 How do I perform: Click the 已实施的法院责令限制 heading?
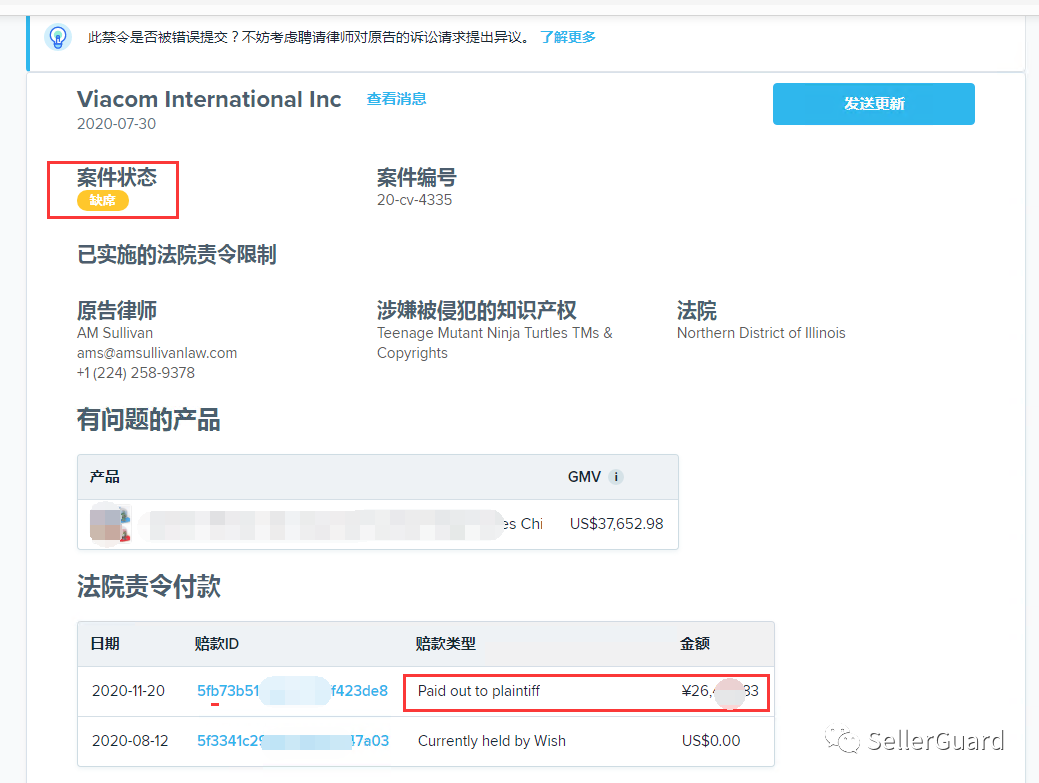coord(176,254)
